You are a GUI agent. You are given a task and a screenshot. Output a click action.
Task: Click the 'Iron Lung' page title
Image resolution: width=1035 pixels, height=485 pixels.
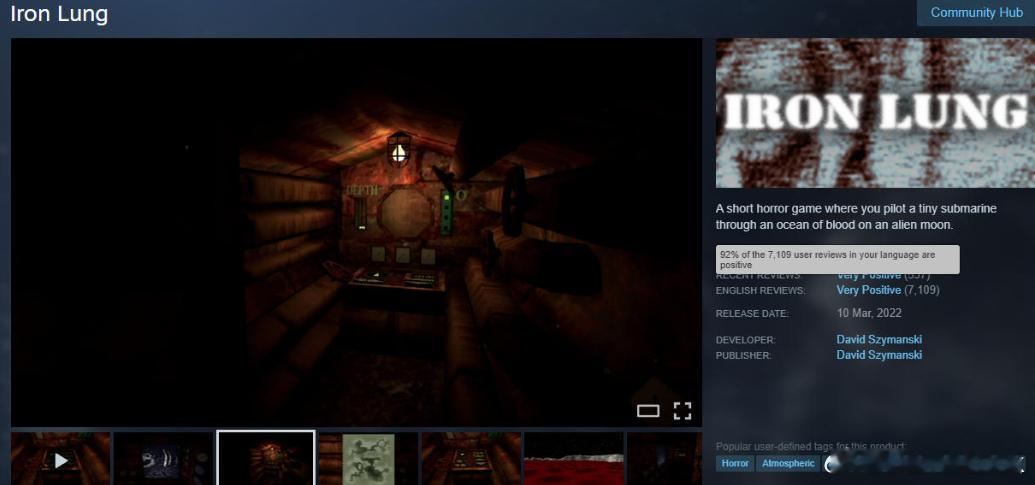[59, 14]
